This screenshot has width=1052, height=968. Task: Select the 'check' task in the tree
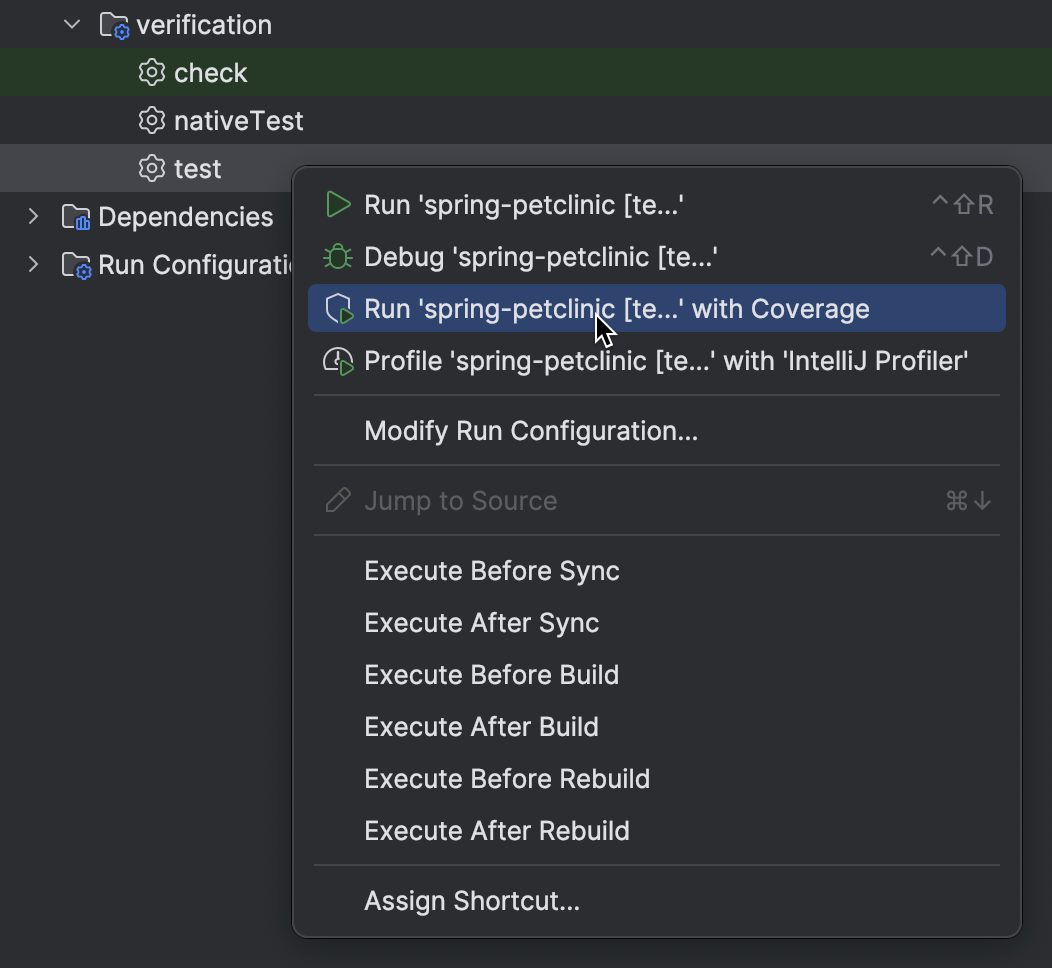pyautogui.click(x=211, y=72)
